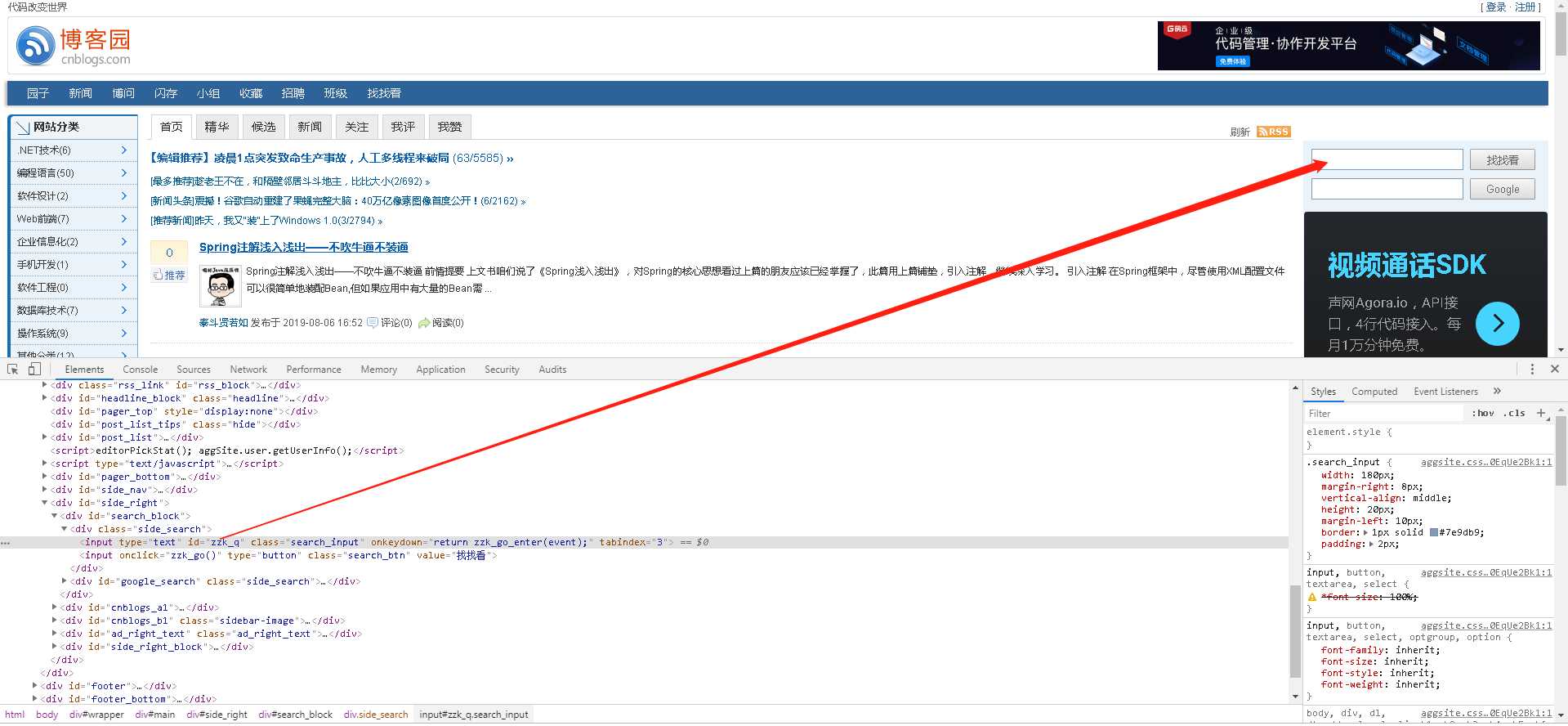
Task: Click the 注册 register link
Action: click(x=1525, y=7)
